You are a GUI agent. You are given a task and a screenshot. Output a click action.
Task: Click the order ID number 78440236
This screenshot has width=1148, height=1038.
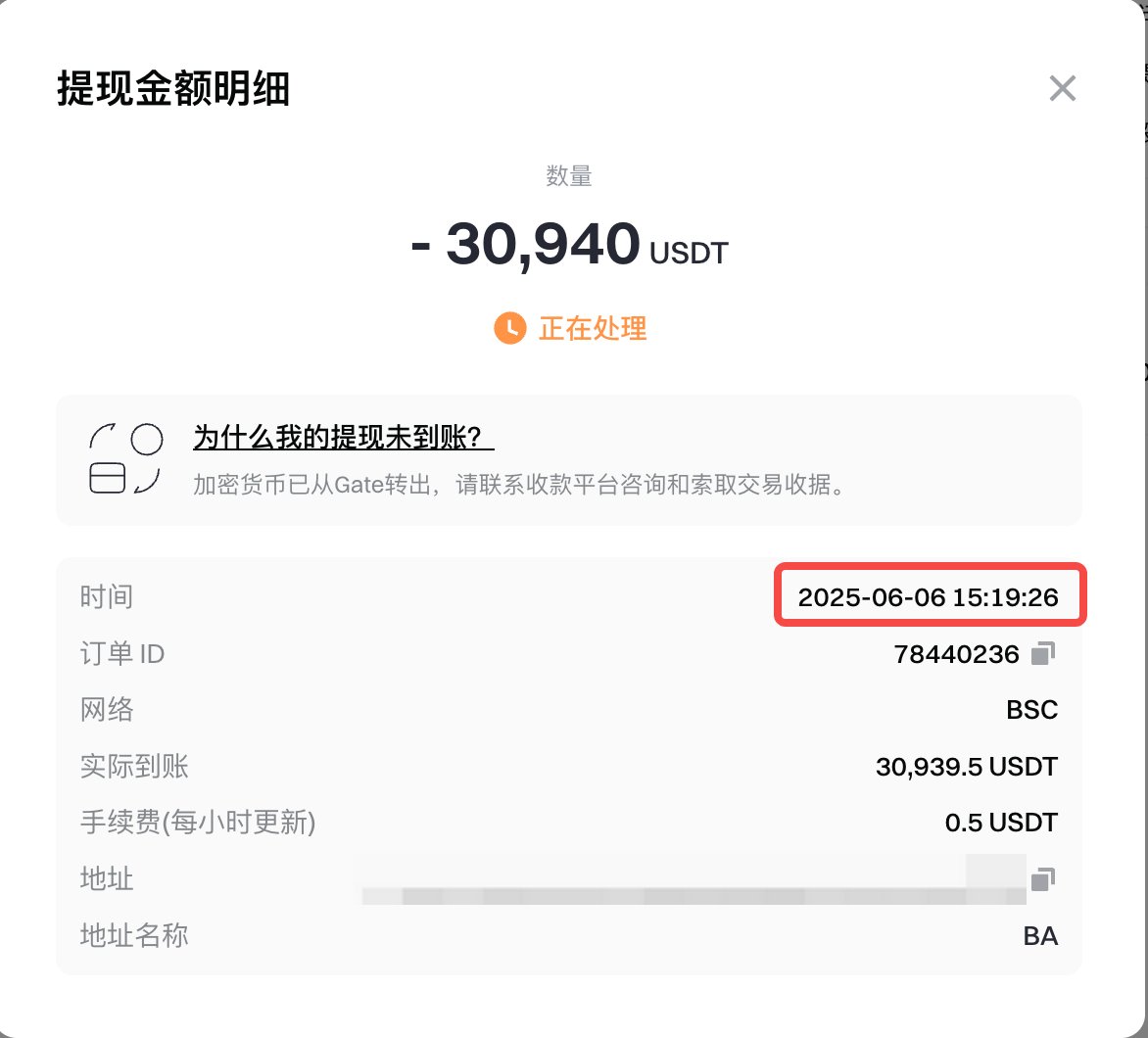956,654
